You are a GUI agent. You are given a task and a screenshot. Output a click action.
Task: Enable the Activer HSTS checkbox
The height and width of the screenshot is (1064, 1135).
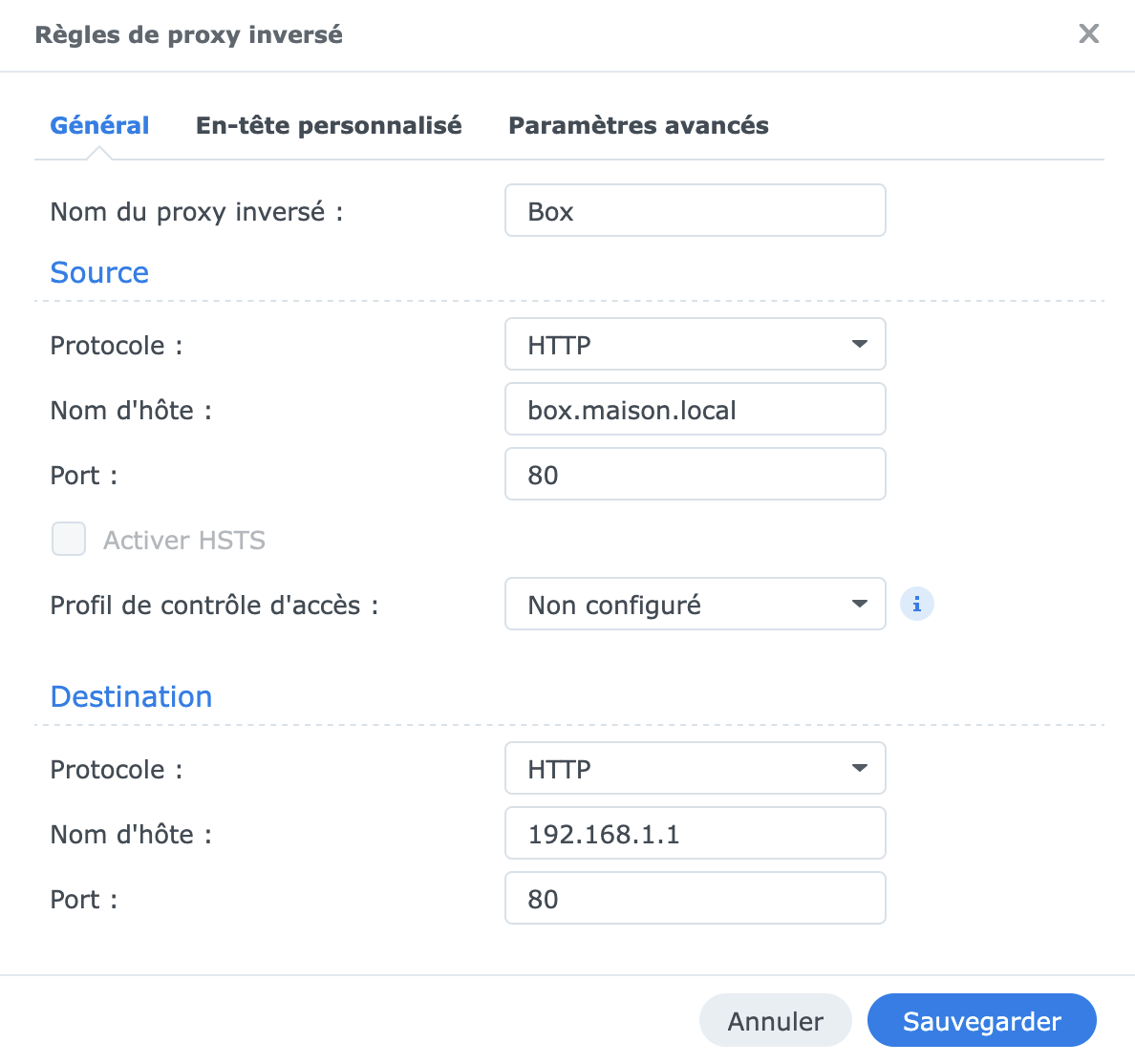(69, 540)
